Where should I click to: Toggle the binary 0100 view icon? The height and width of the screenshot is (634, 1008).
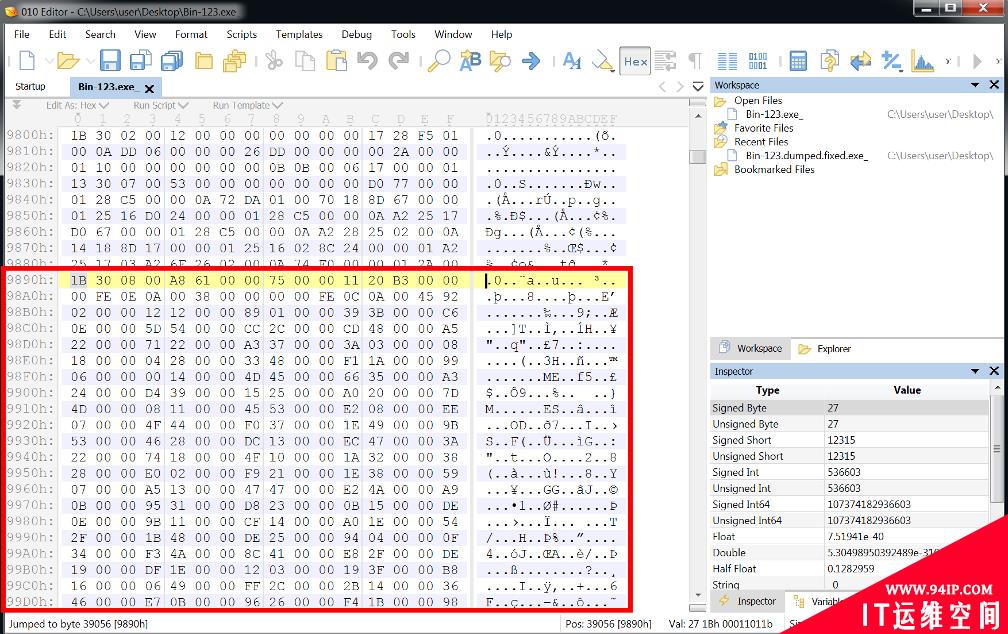[x=758, y=61]
